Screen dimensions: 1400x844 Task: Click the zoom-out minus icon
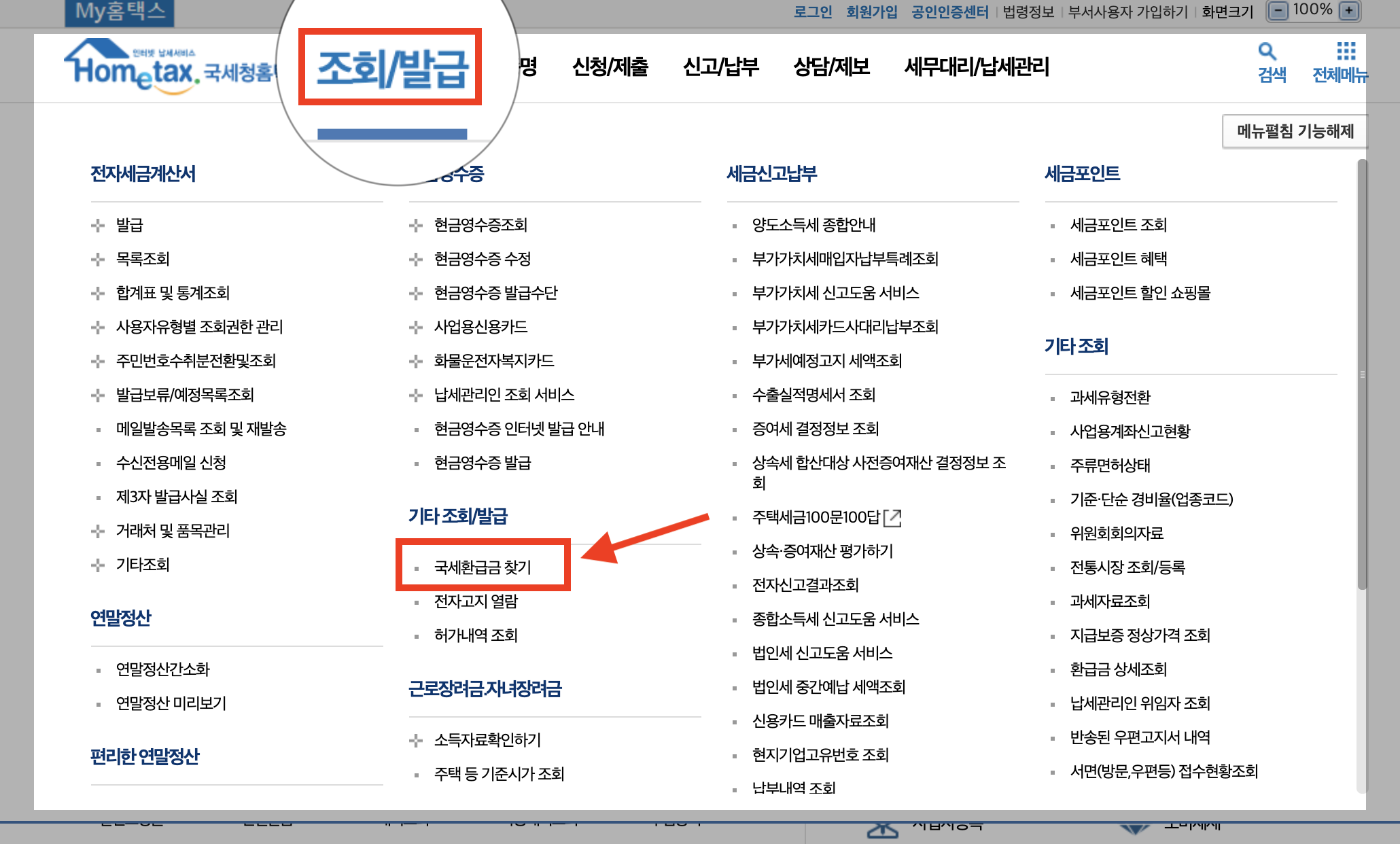pos(1278,11)
